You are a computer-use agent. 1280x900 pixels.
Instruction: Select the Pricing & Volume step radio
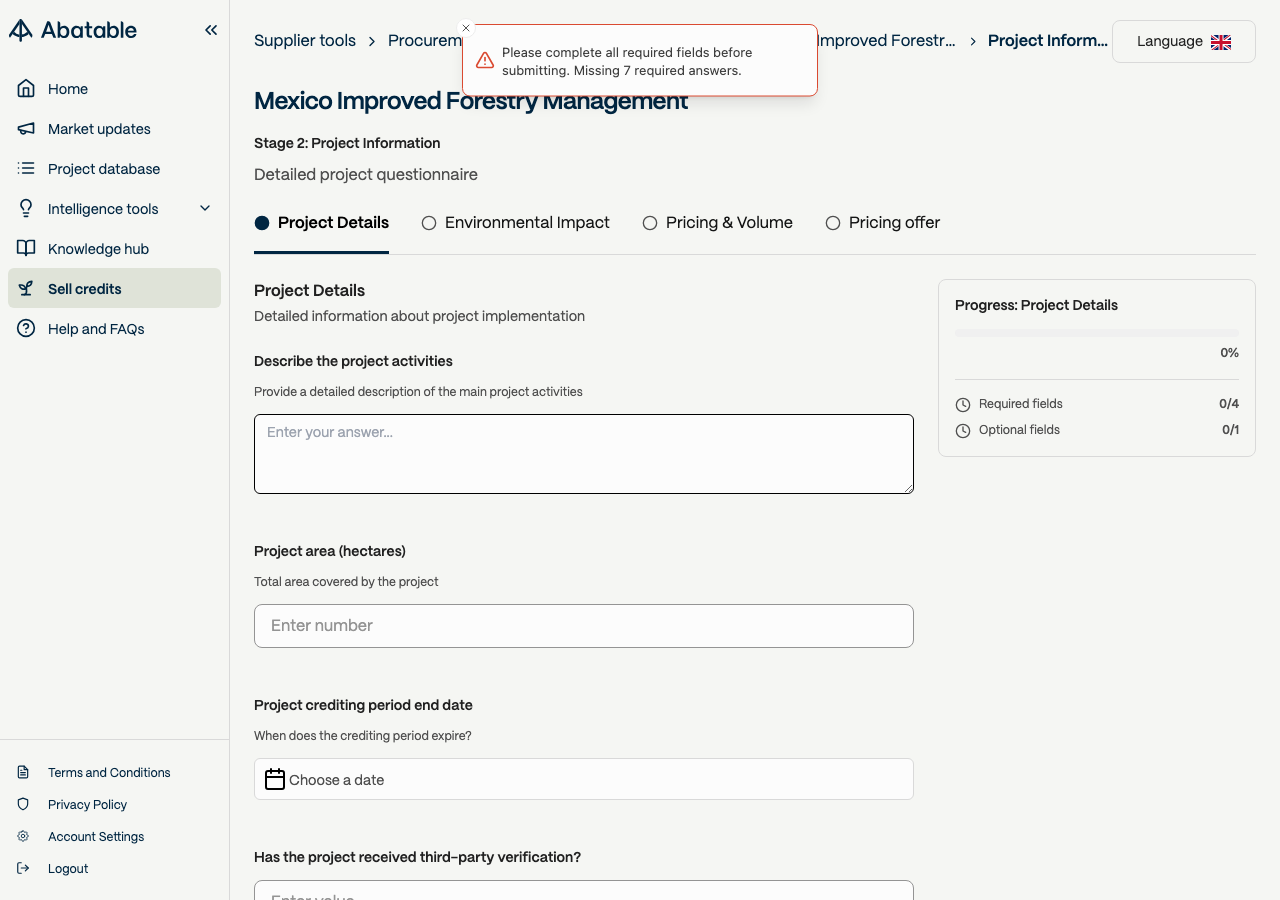[x=650, y=223]
